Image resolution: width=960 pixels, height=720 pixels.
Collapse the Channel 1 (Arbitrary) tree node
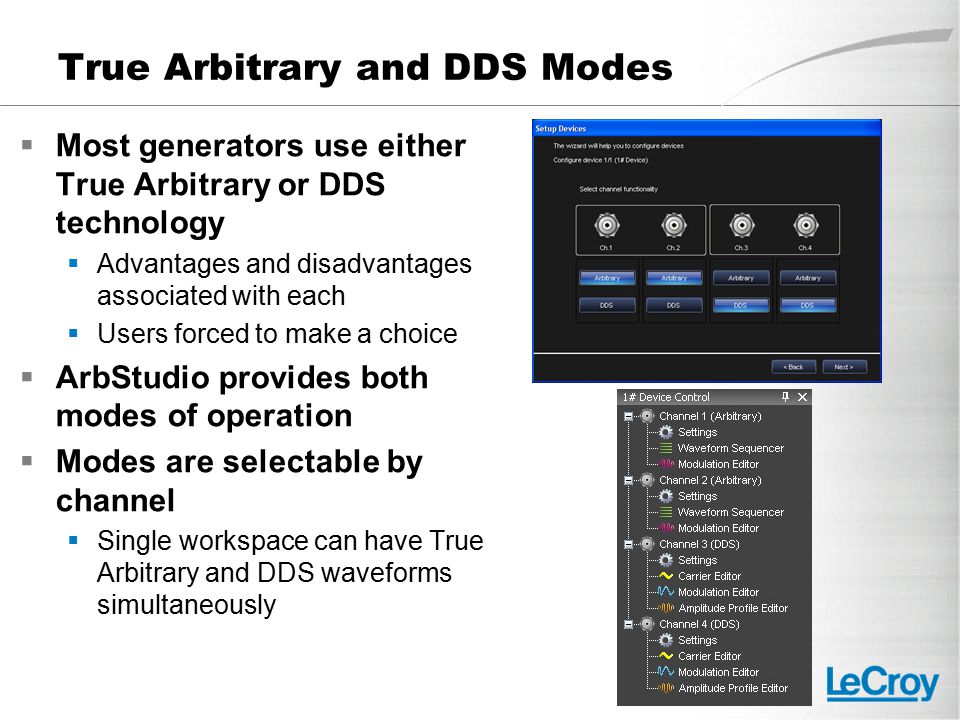point(628,416)
